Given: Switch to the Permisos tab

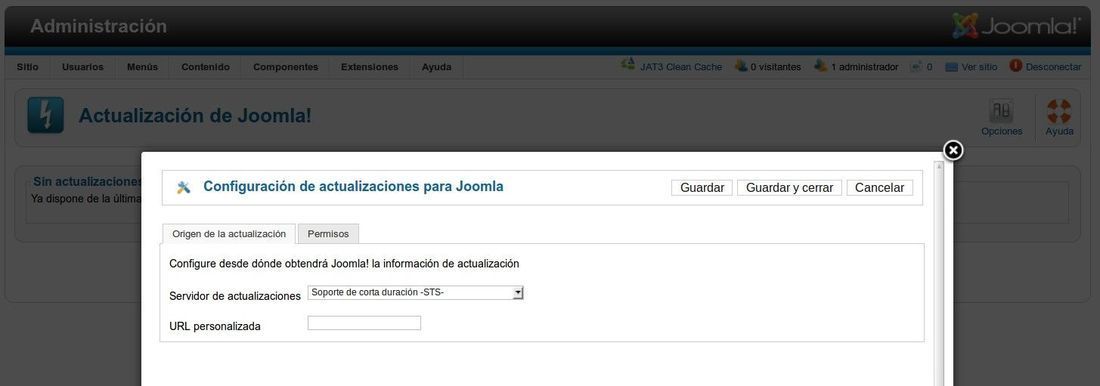Looking at the screenshot, I should [328, 234].
